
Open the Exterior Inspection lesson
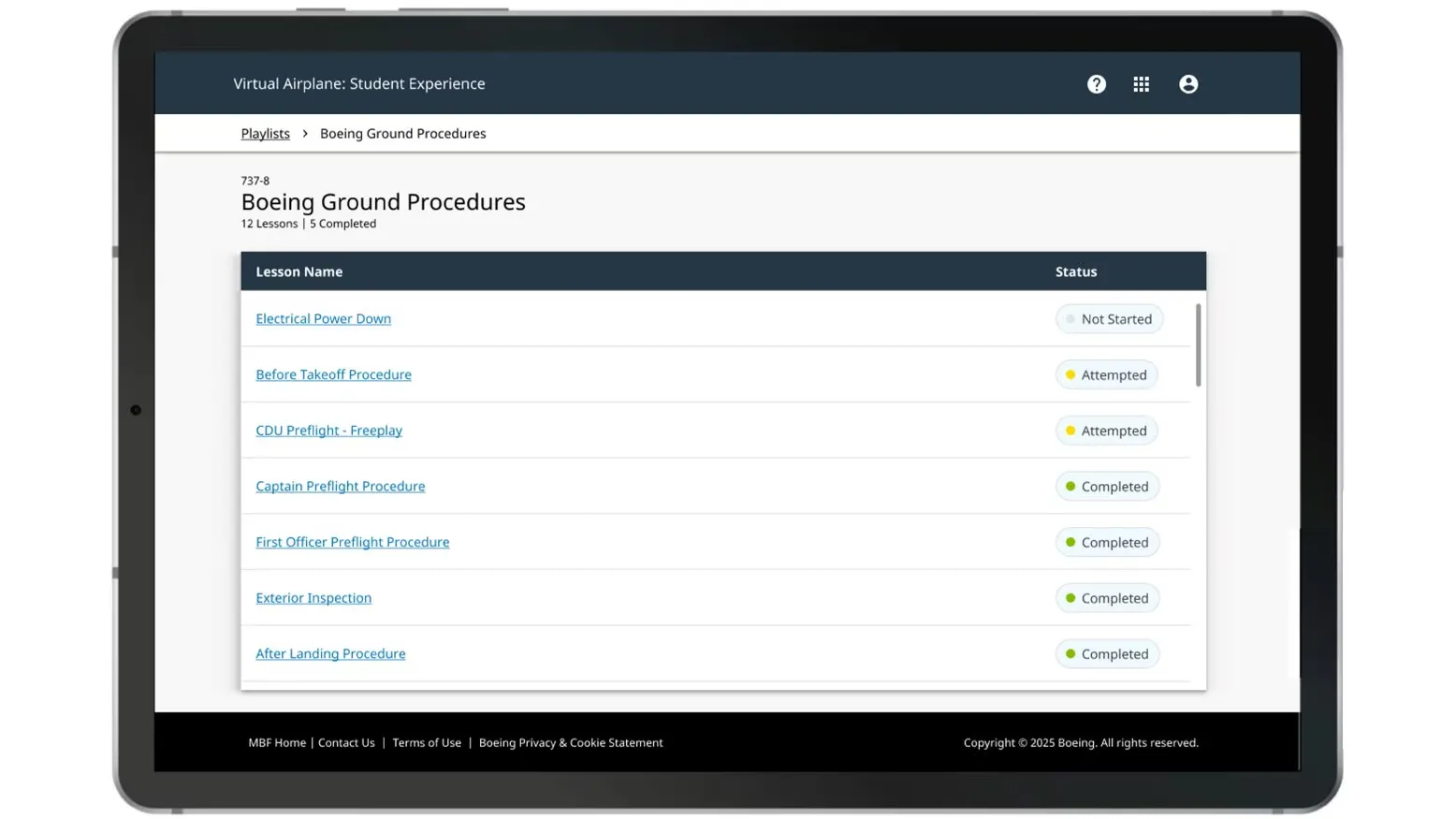313,598
